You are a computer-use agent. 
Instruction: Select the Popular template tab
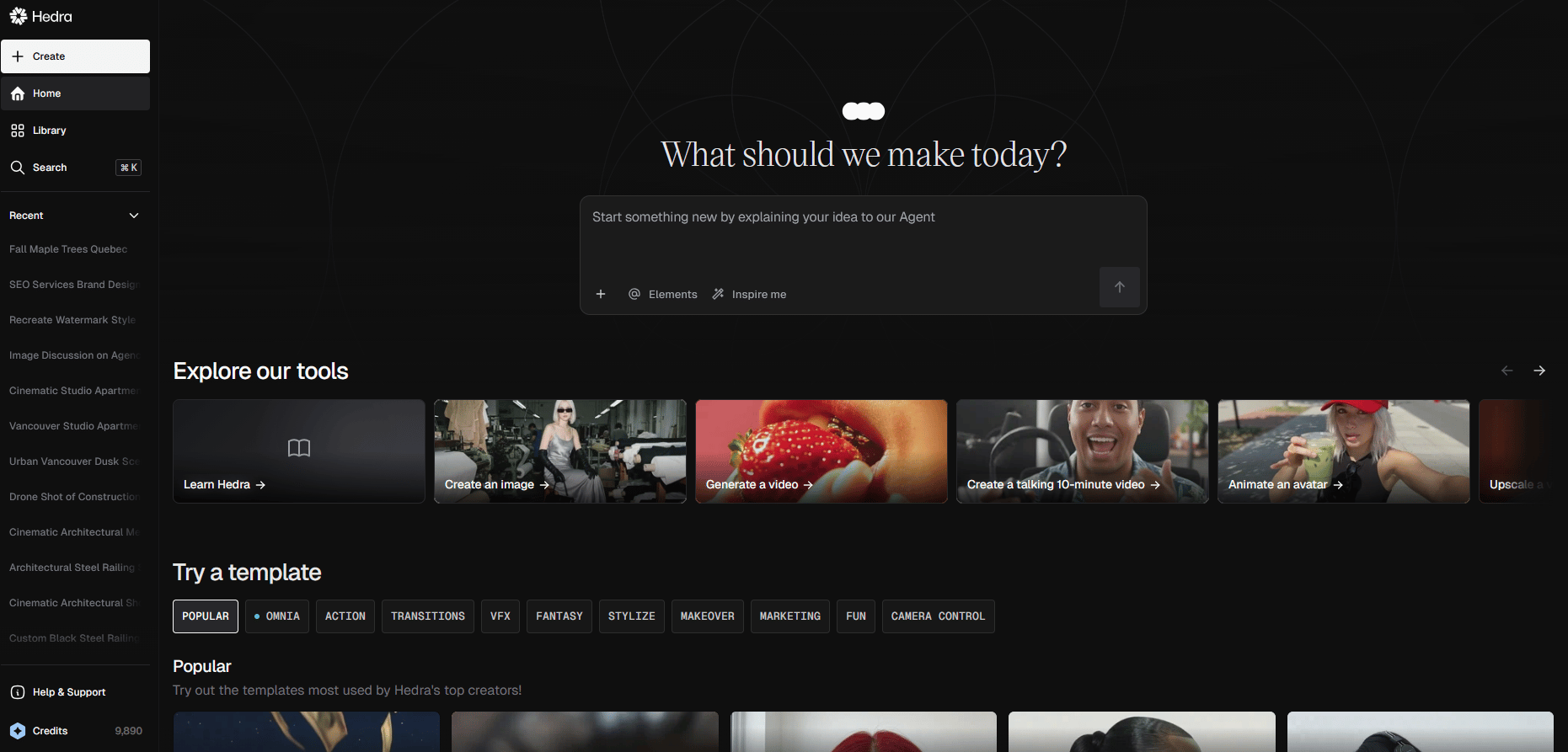(206, 616)
